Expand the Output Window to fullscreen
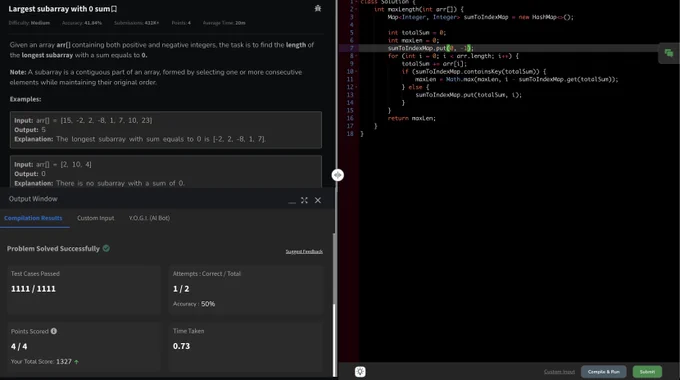This screenshot has width=680, height=380. click(304, 200)
